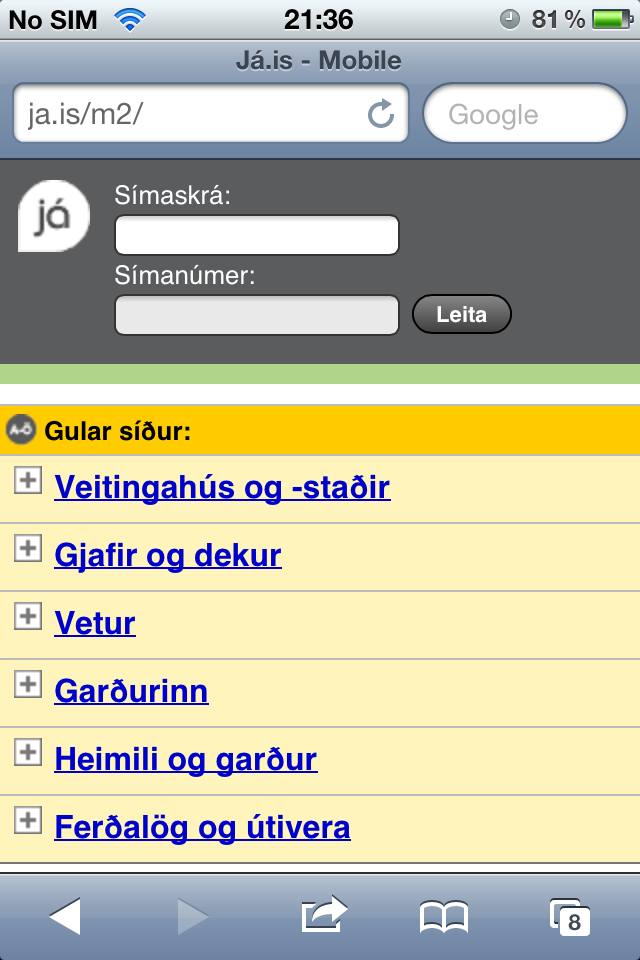Expand the Garðurinn plus icon
The width and height of the screenshot is (640, 960).
click(x=27, y=684)
